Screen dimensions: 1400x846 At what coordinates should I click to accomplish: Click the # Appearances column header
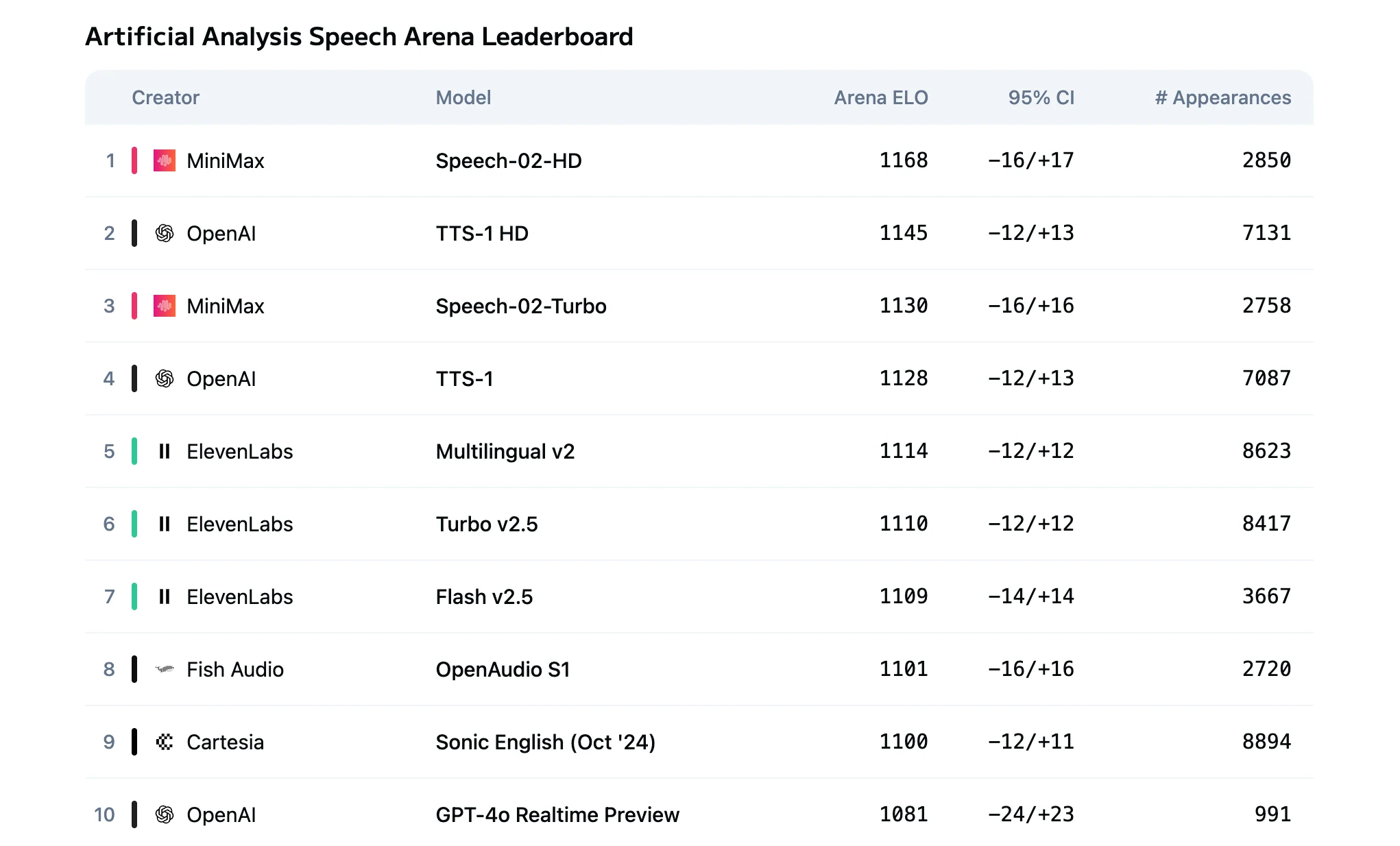pos(1222,97)
